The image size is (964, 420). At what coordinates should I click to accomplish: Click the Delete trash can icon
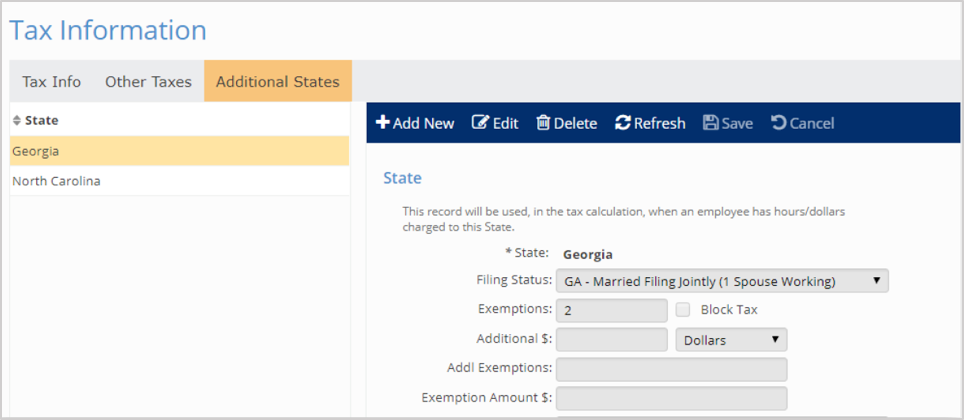coord(543,123)
